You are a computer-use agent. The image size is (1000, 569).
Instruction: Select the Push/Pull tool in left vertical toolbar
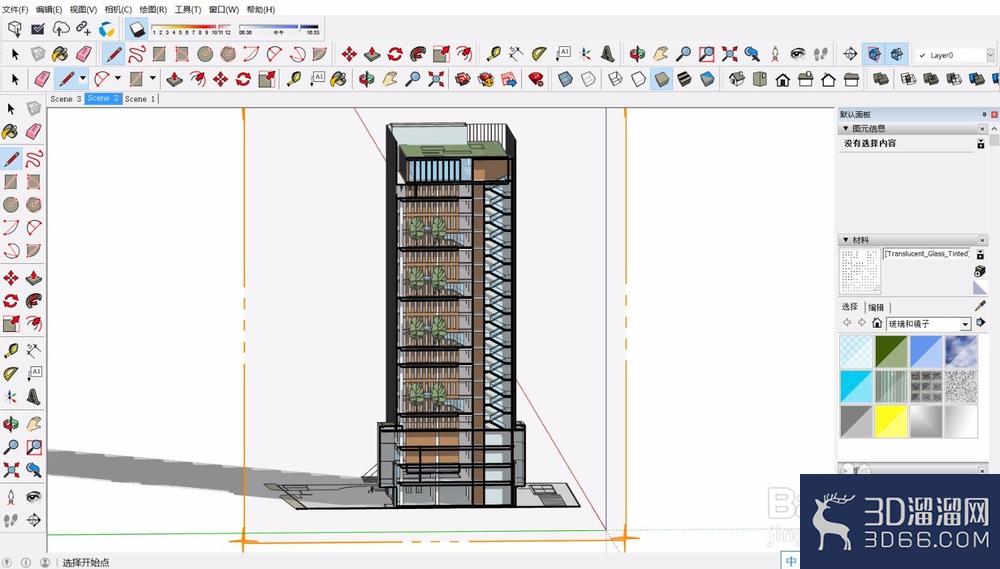[x=33, y=277]
